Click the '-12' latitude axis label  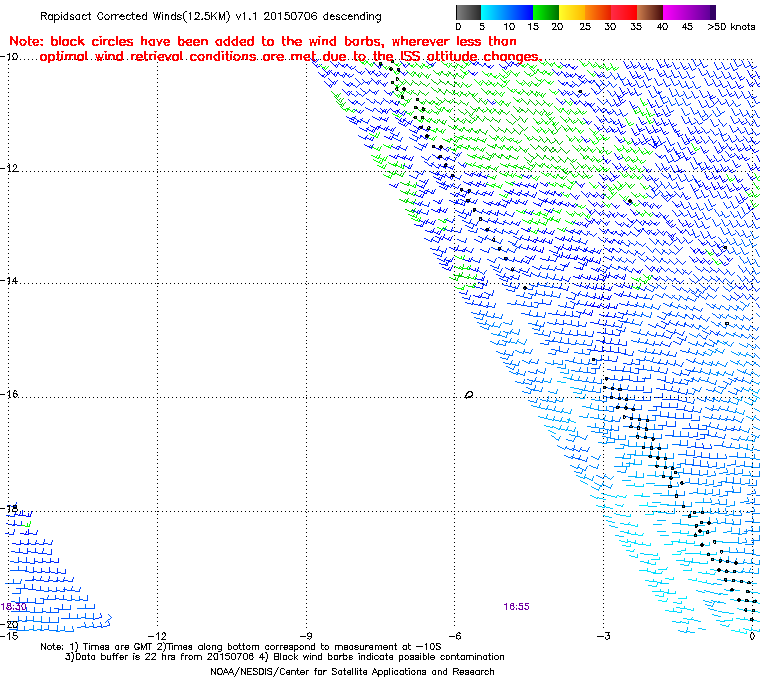9,168
